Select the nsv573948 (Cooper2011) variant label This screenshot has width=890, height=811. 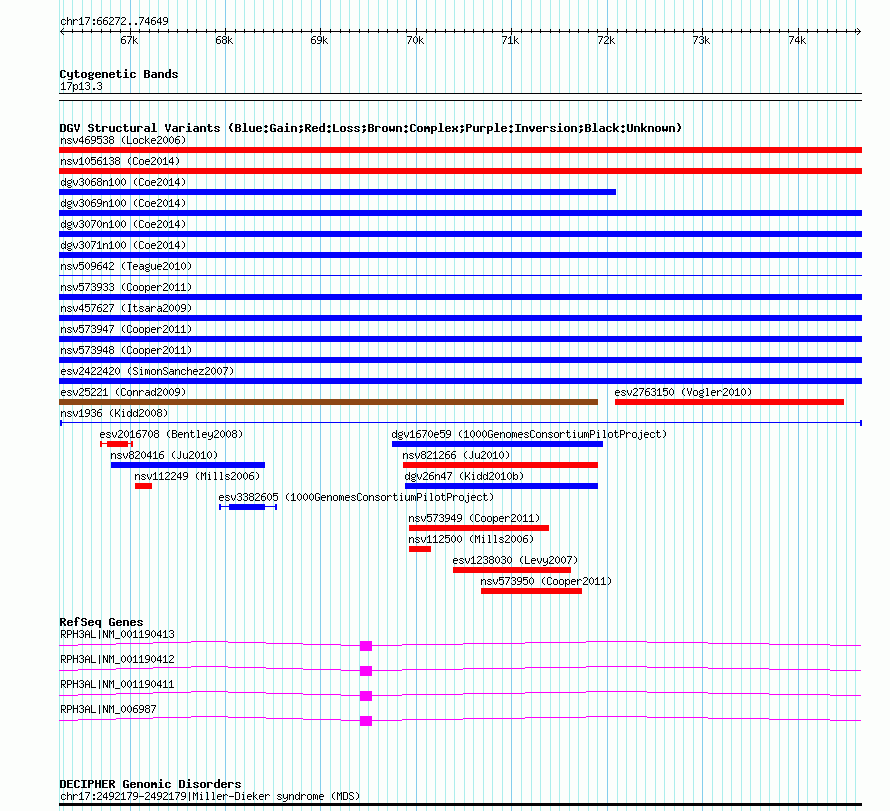click(126, 350)
